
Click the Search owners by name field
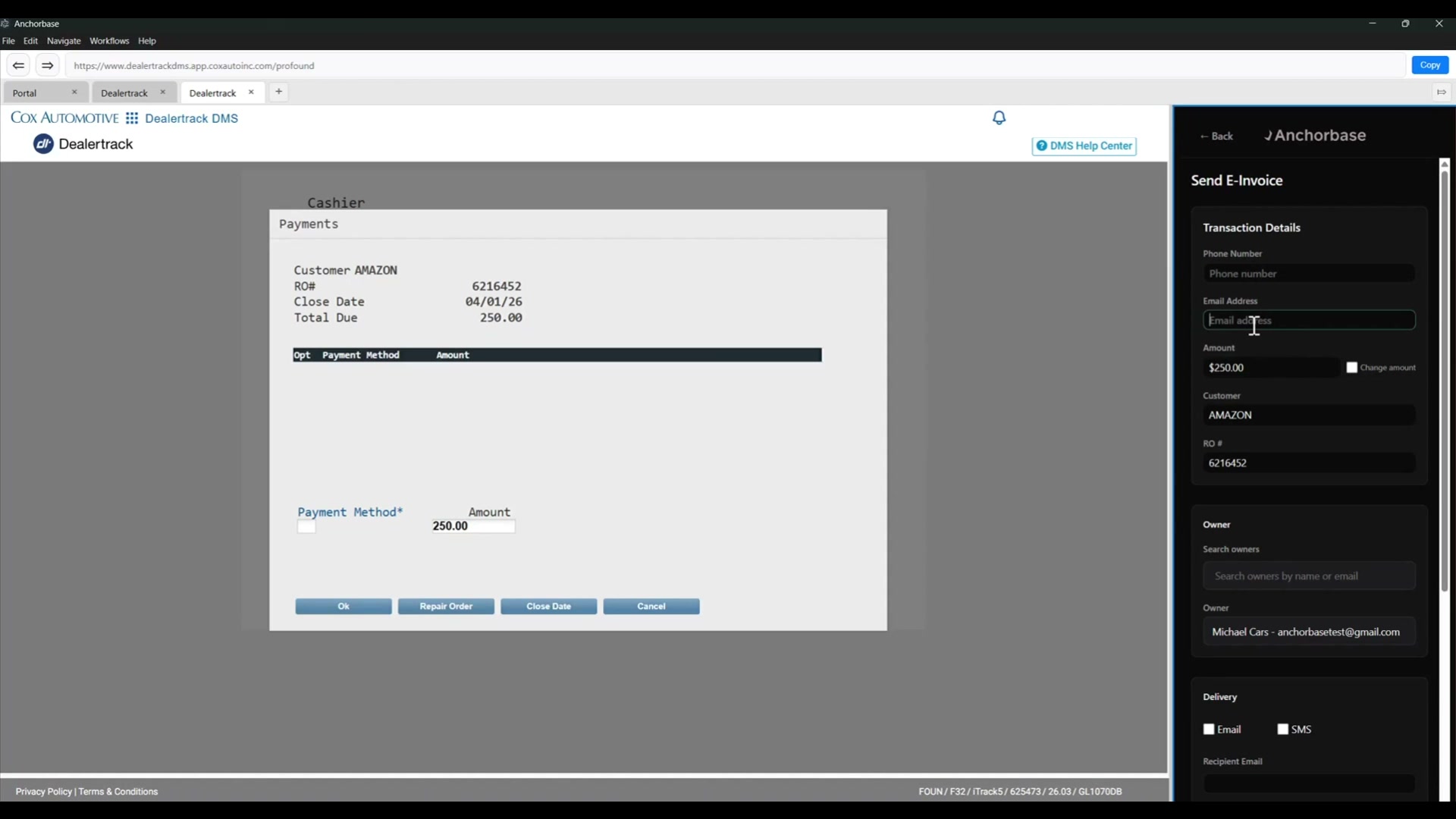pyautogui.click(x=1308, y=576)
